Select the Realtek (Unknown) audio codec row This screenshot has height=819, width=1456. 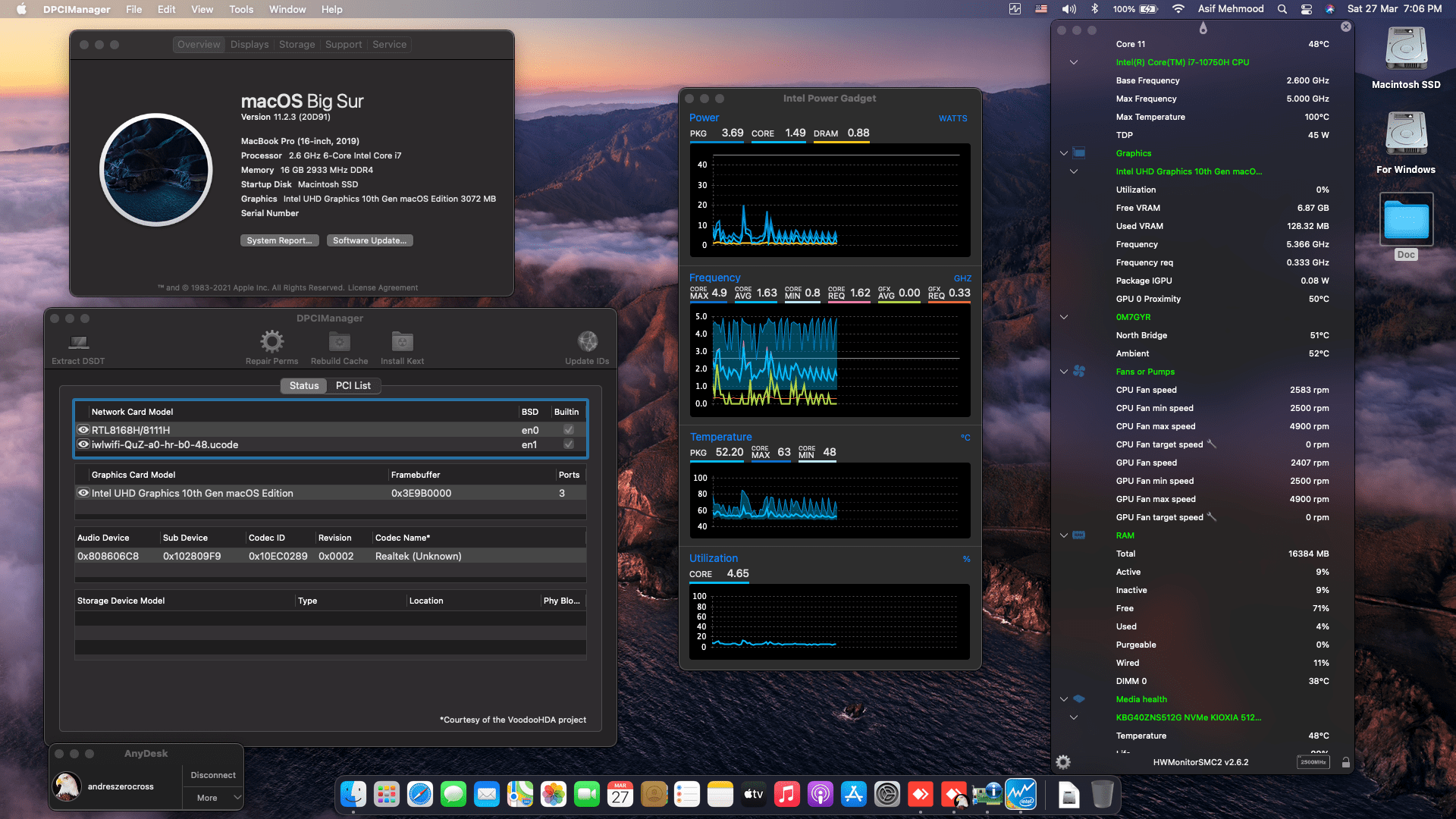pos(330,556)
